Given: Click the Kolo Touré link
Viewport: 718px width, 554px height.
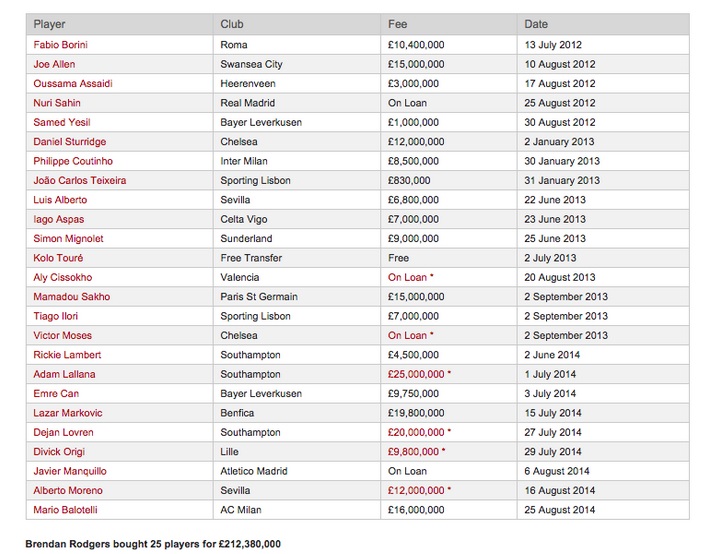Looking at the screenshot, I should click(x=57, y=258).
